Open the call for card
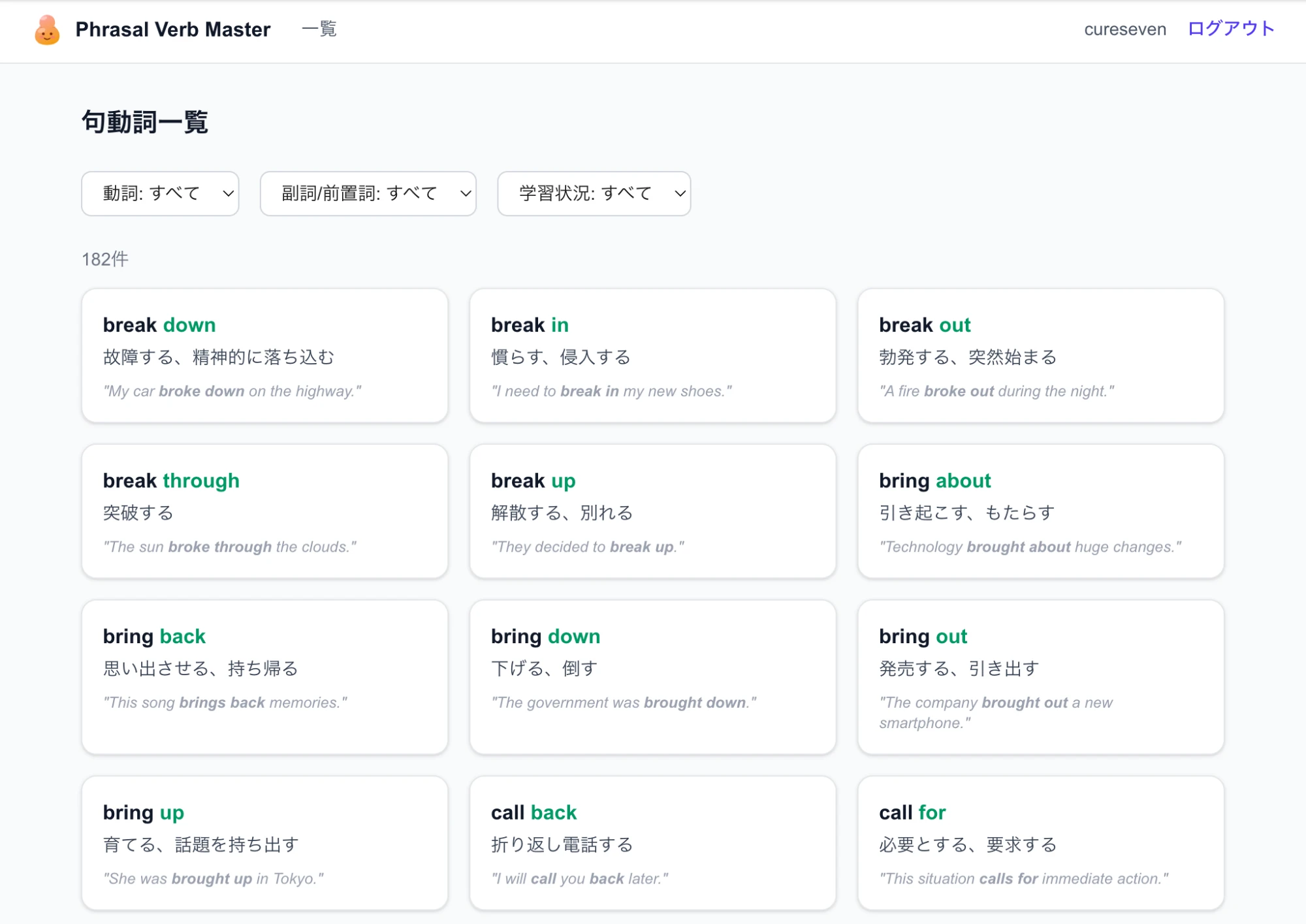The width and height of the screenshot is (1306, 924). click(1040, 843)
